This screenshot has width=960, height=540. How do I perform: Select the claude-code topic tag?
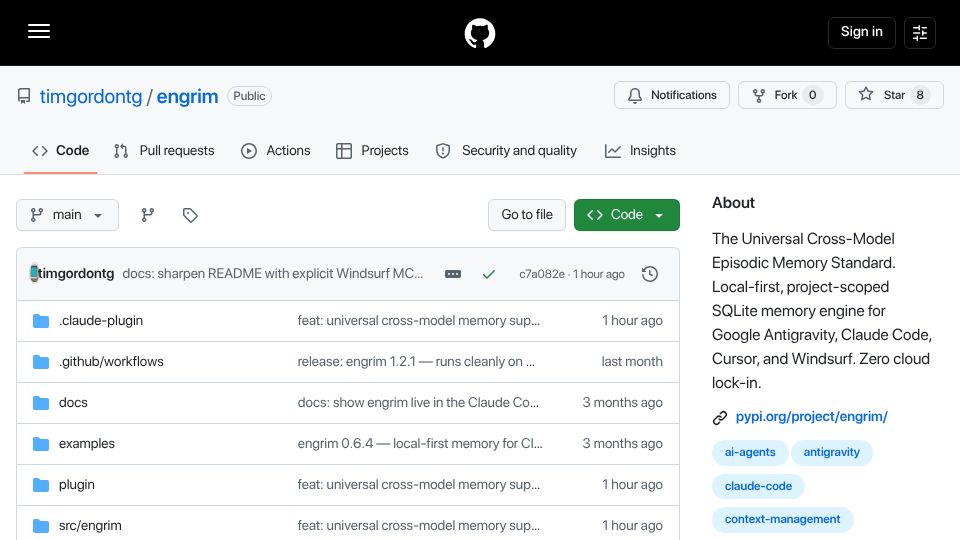click(758, 486)
